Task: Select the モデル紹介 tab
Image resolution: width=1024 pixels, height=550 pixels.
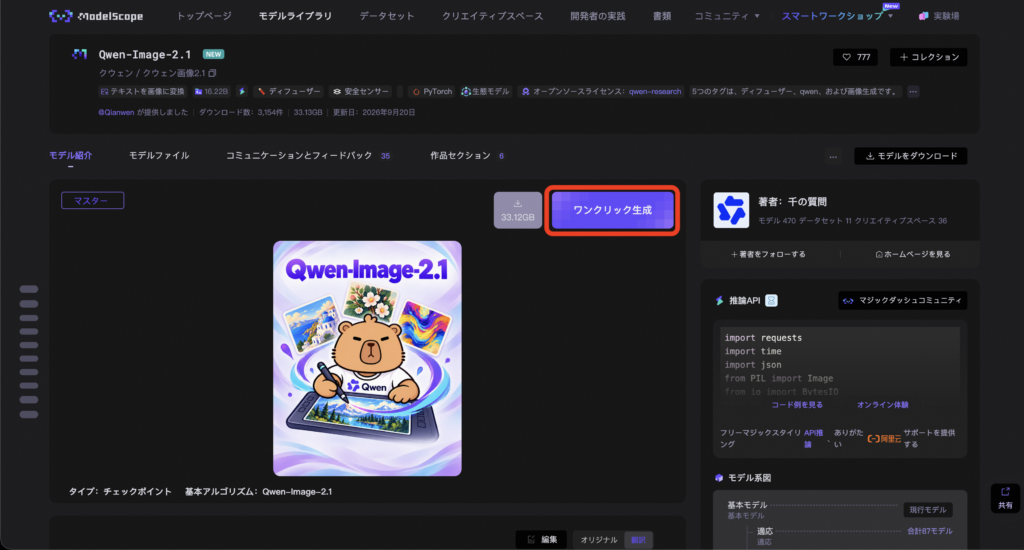Action: tap(71, 155)
